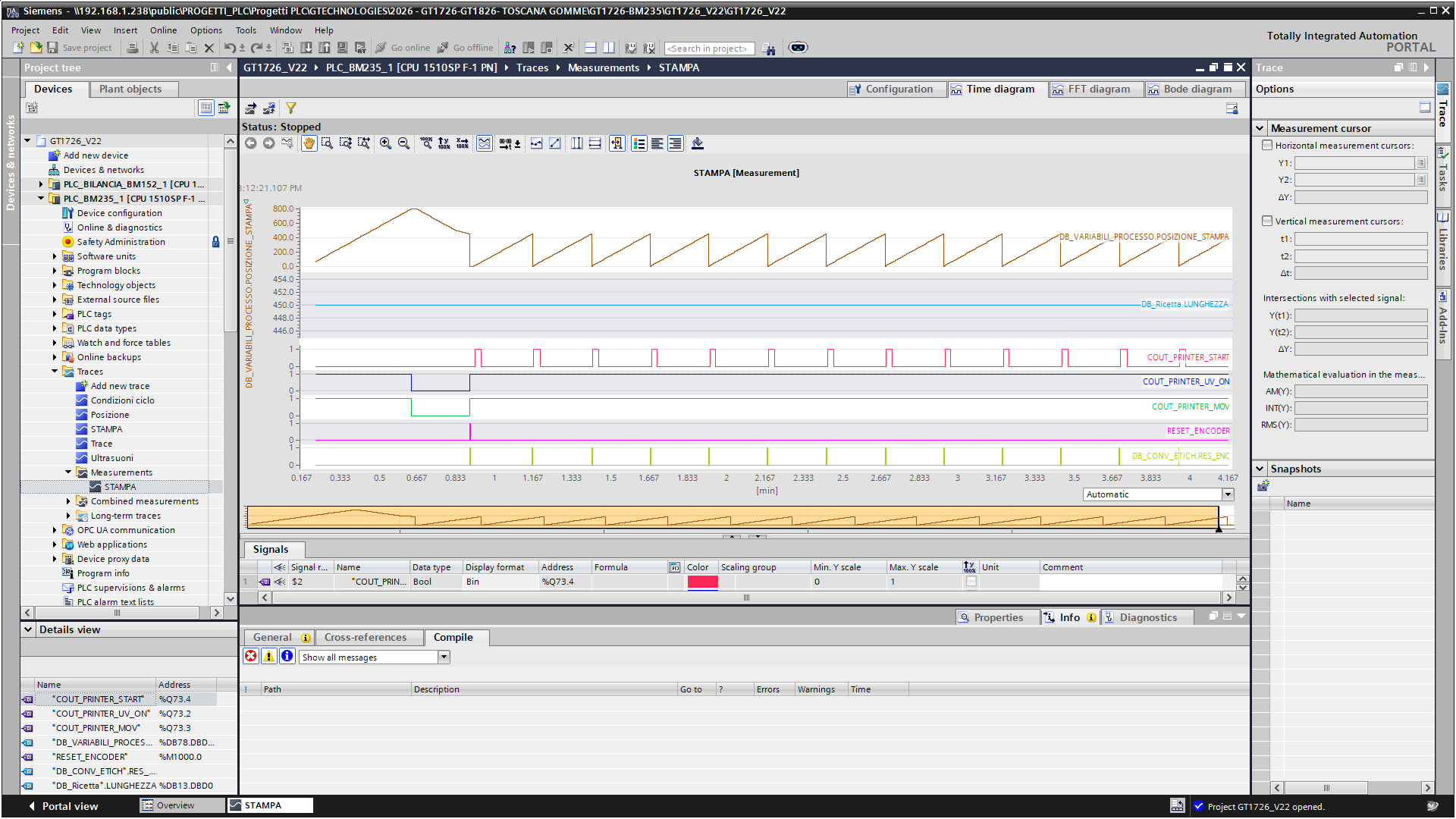Toggle horizontal measurement cursors toolbar icon
Viewport: 1456px width, 819px height.
coord(595,143)
